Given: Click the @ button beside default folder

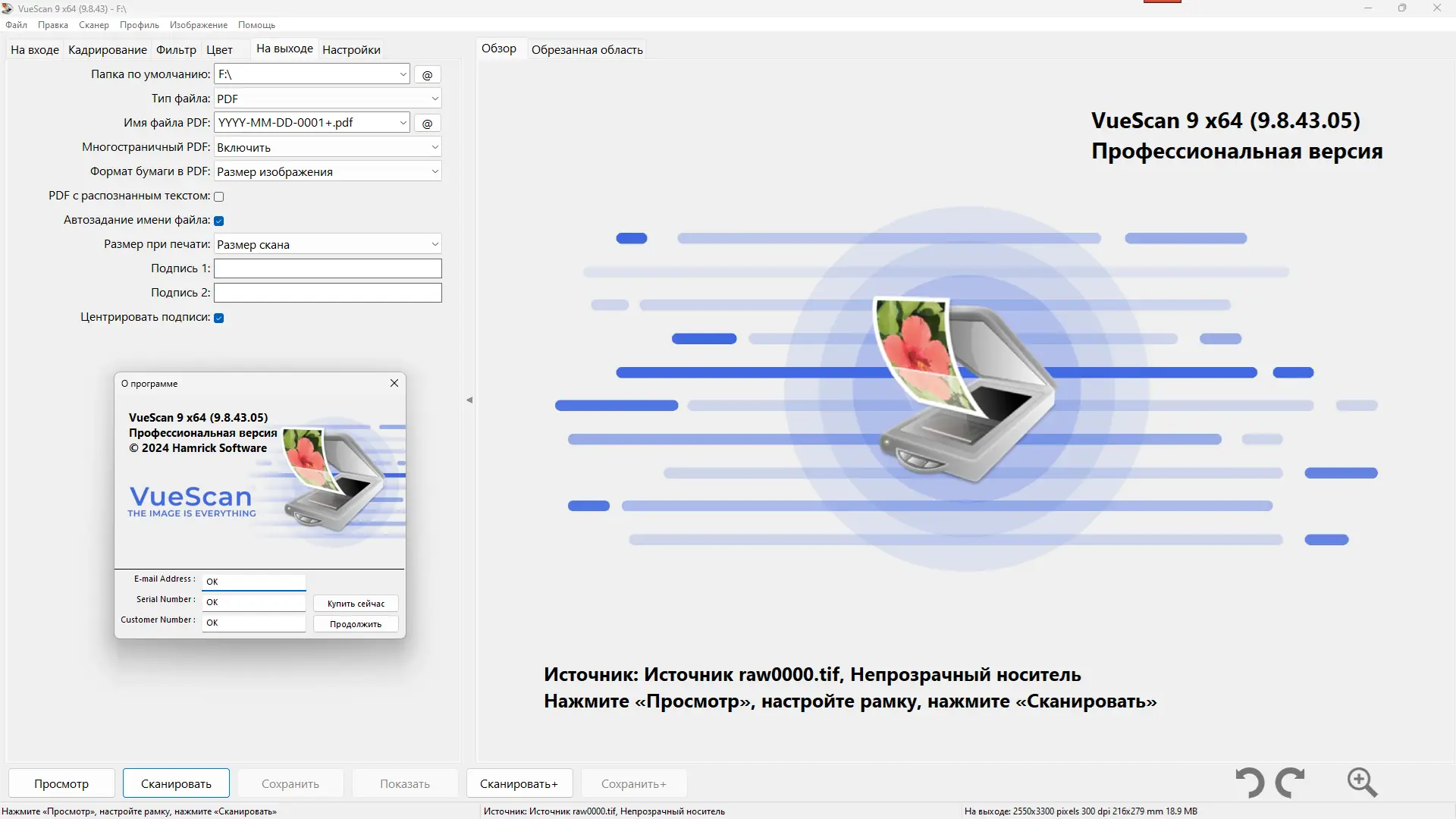Looking at the screenshot, I should click(427, 75).
